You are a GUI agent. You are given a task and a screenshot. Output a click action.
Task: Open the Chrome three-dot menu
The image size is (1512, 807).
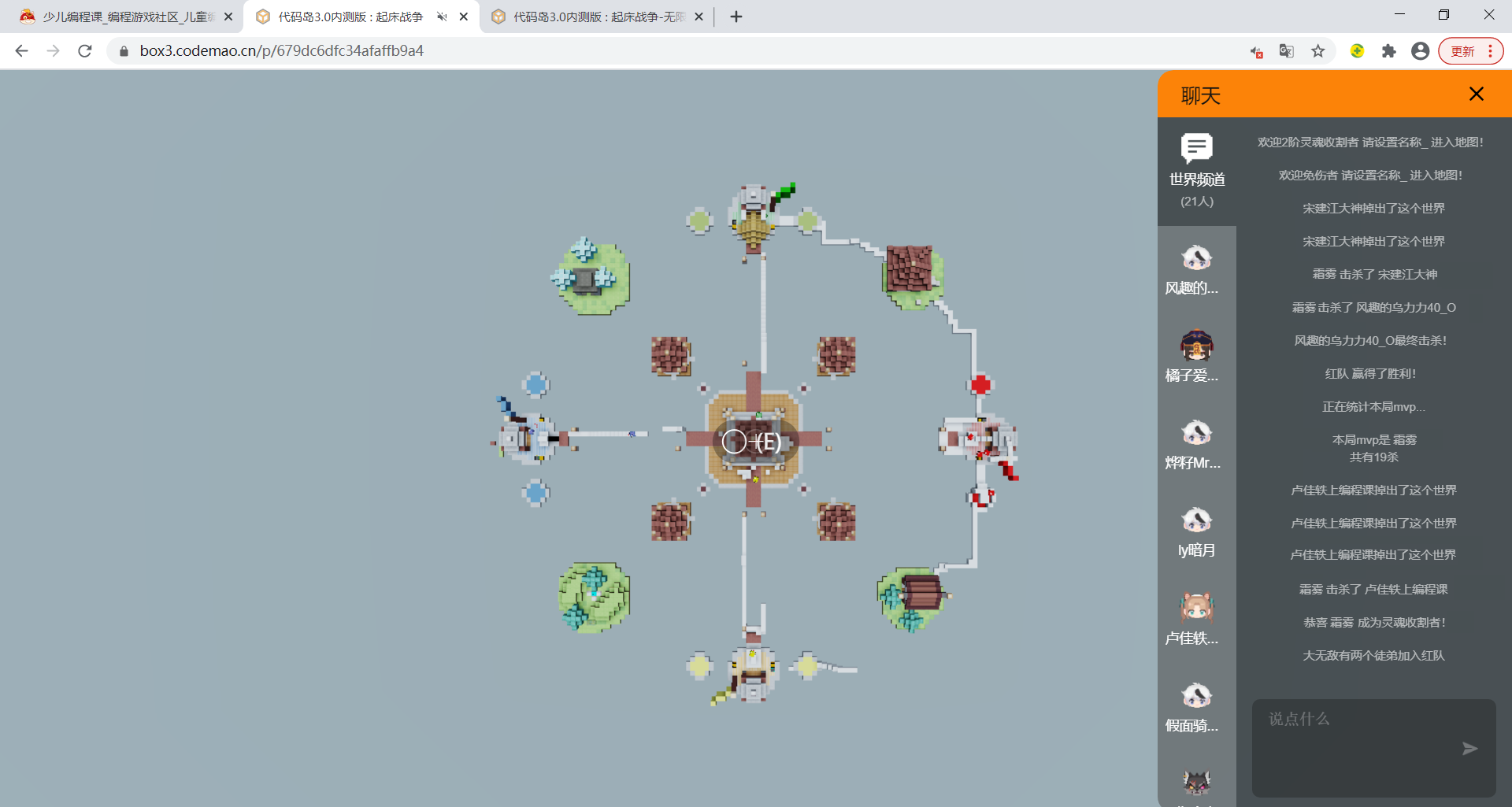point(1491,51)
